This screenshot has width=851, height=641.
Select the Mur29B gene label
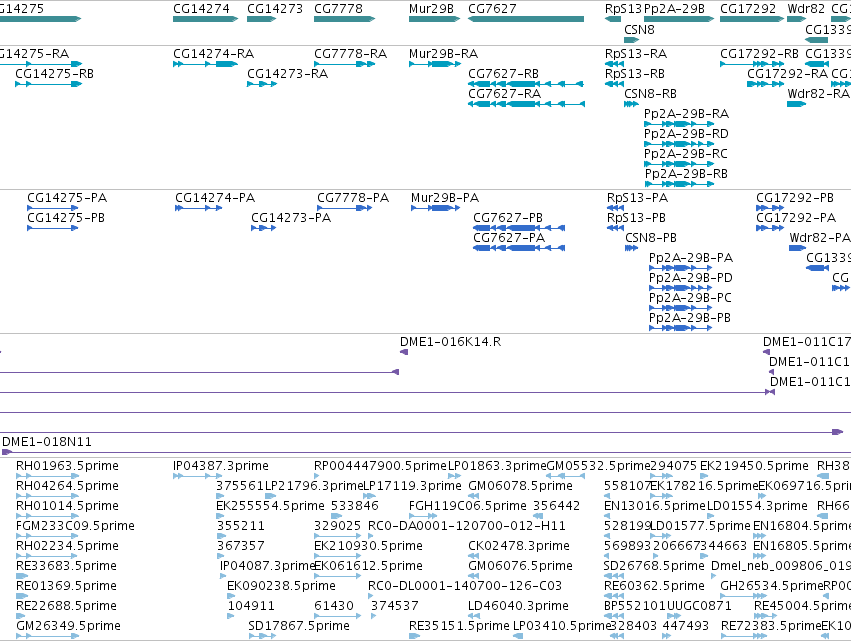pos(431,9)
